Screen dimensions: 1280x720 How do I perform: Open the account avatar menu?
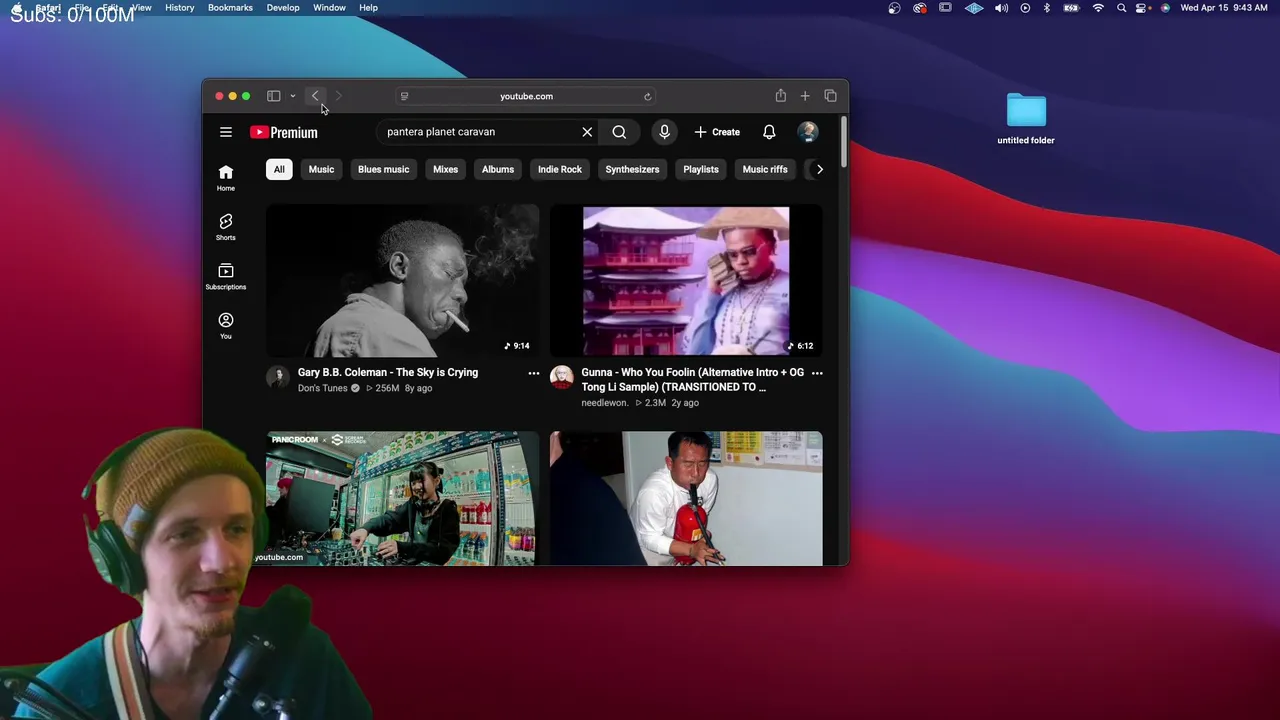pos(808,132)
